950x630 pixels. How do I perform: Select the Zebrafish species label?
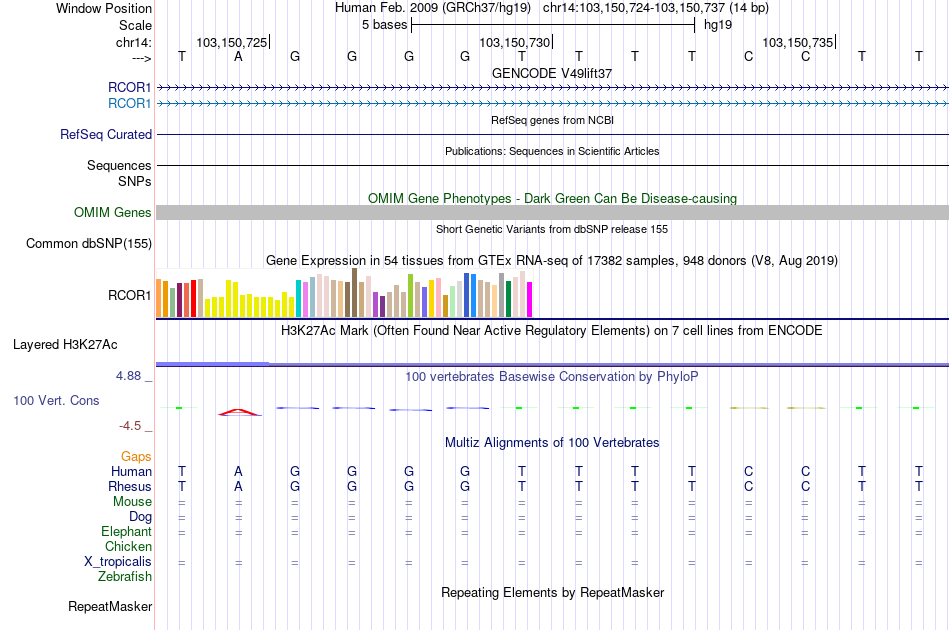pos(125,577)
